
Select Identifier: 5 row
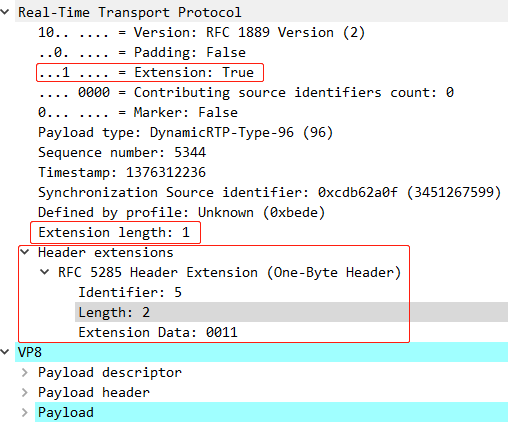[x=130, y=292]
